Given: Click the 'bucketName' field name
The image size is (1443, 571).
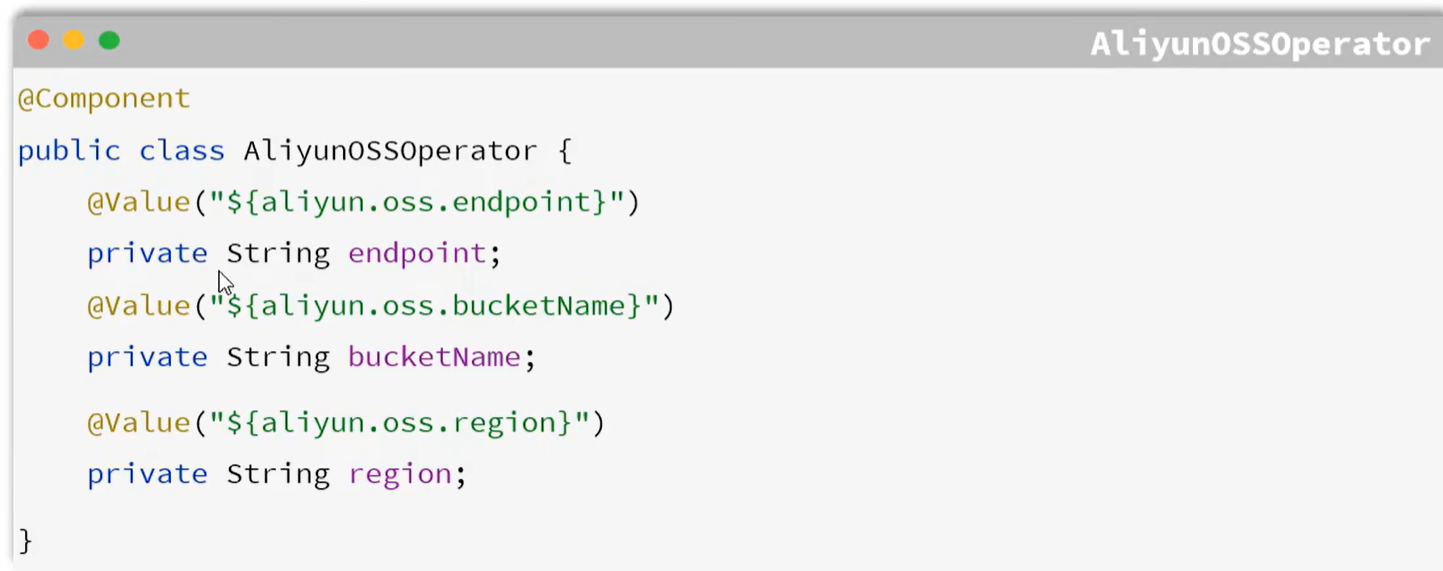Looking at the screenshot, I should point(435,357).
